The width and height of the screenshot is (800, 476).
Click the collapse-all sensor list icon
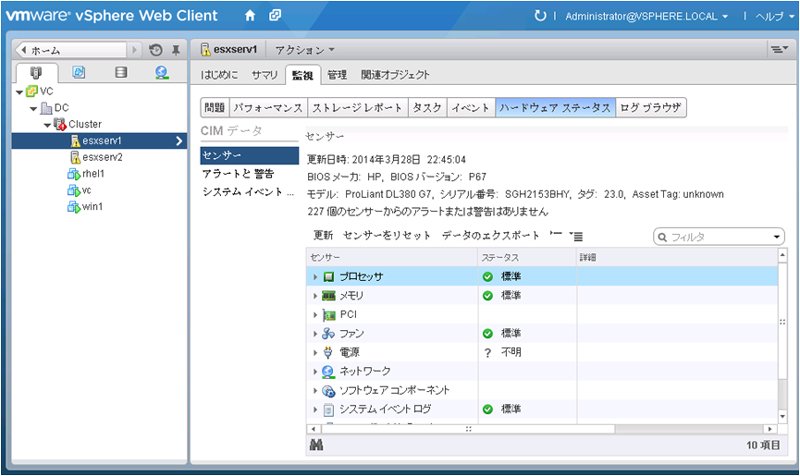click(556, 235)
